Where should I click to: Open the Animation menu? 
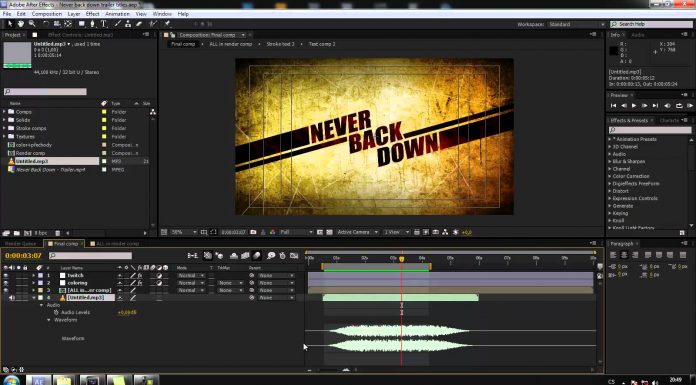coord(117,14)
